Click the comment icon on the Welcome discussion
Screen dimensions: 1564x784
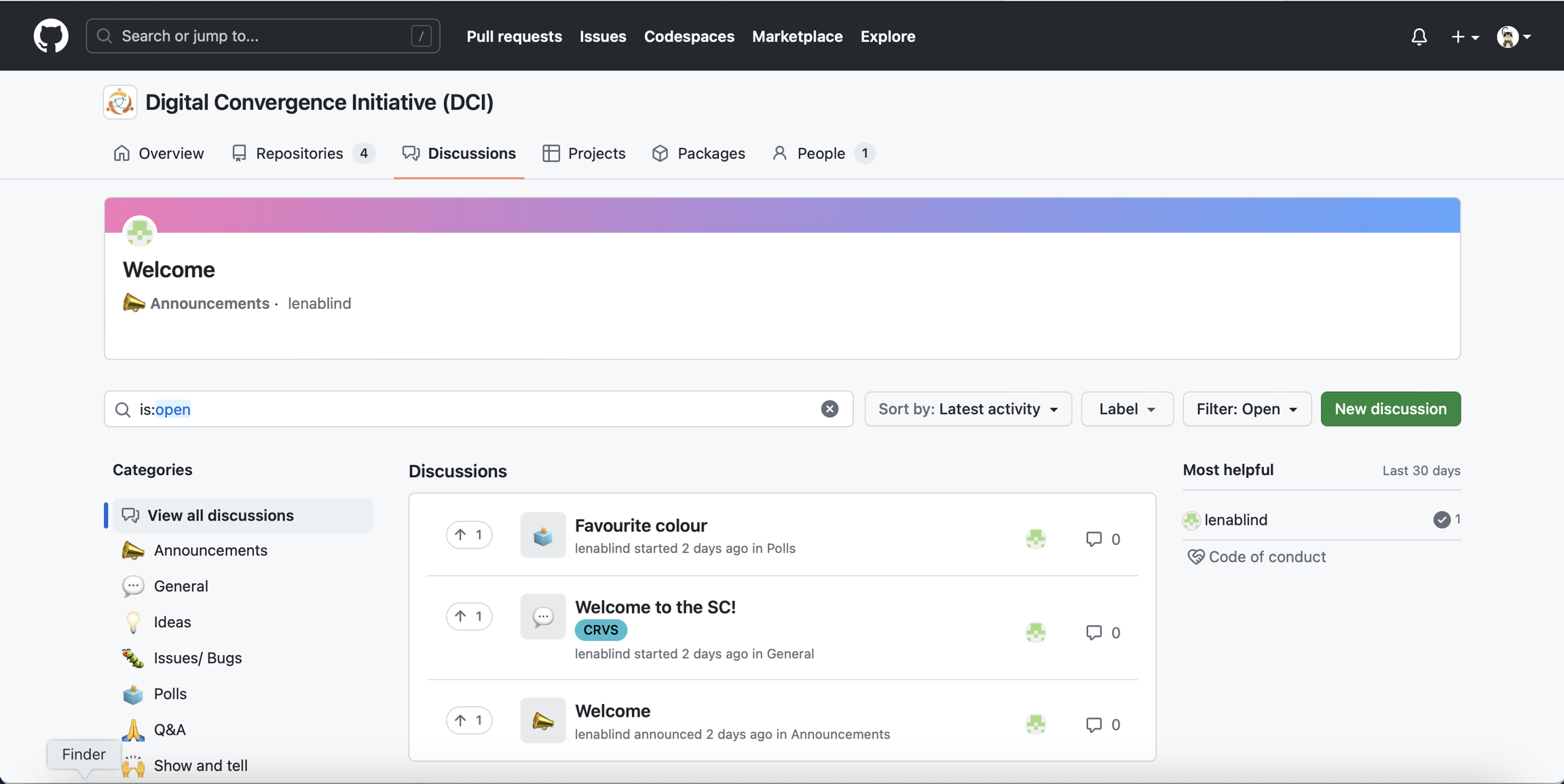click(x=1094, y=724)
